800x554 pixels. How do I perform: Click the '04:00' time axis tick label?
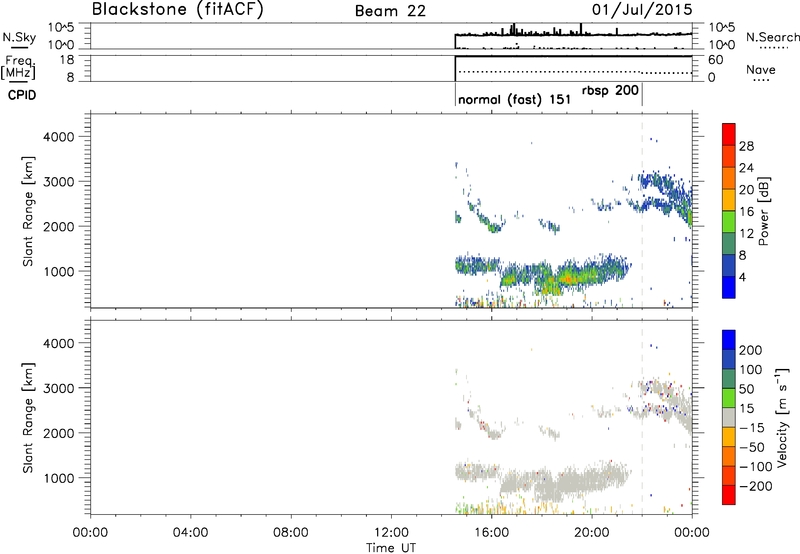click(191, 533)
